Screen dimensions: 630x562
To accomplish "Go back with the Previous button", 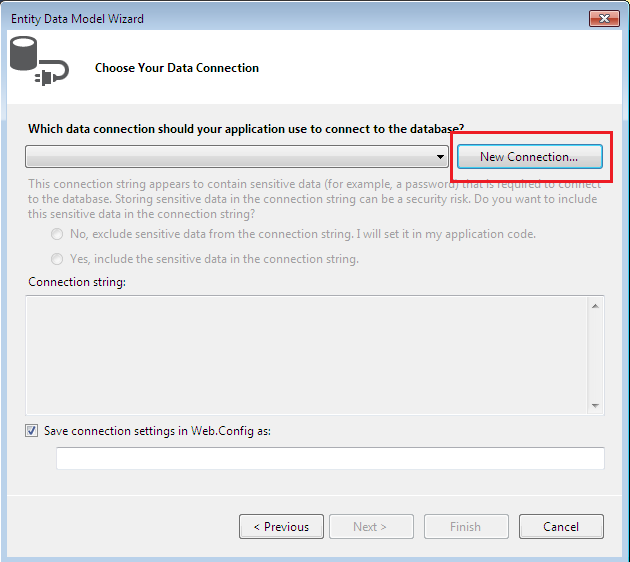I will (x=281, y=527).
